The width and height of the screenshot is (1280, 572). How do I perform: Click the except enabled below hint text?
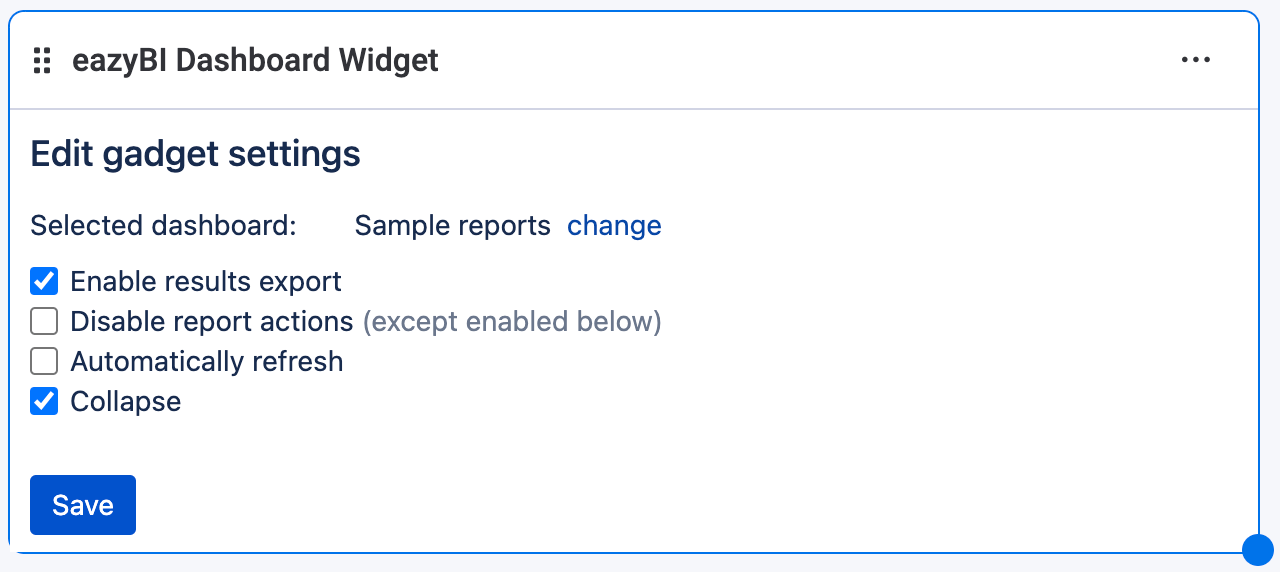click(x=512, y=322)
